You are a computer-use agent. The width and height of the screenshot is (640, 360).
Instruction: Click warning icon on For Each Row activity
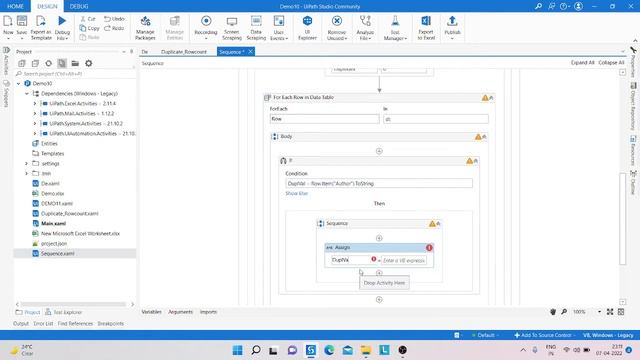click(485, 98)
